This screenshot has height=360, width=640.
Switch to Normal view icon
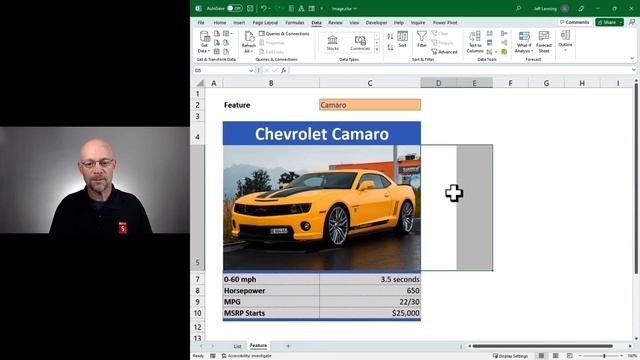pyautogui.click(x=541, y=356)
